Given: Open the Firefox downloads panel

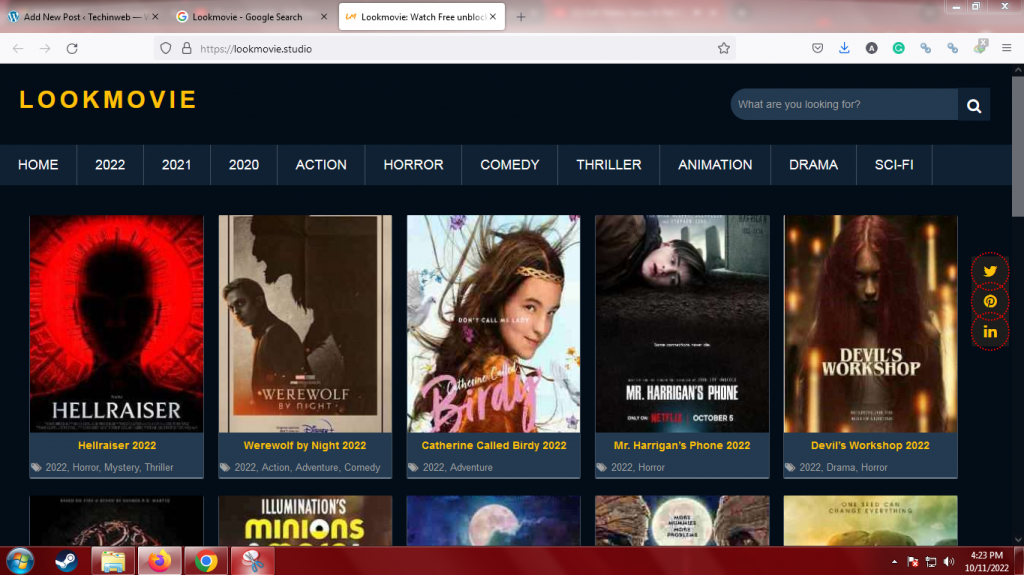Looking at the screenshot, I should point(844,48).
